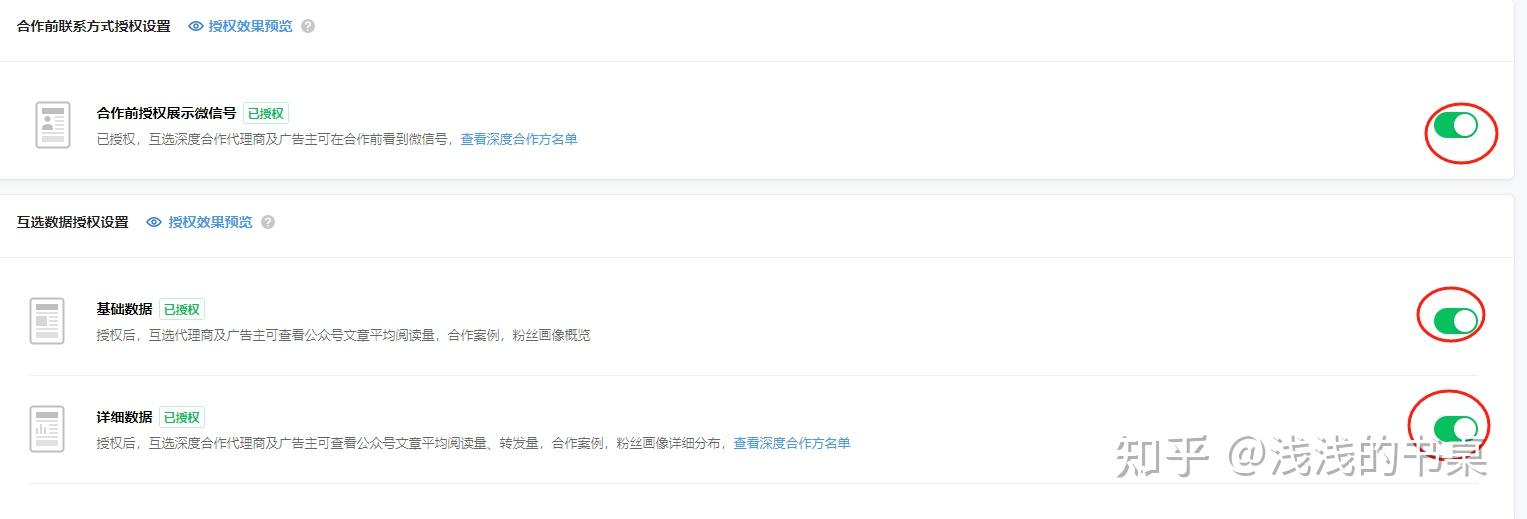Click the eye icon beside 互选数据授权设置

point(154,222)
